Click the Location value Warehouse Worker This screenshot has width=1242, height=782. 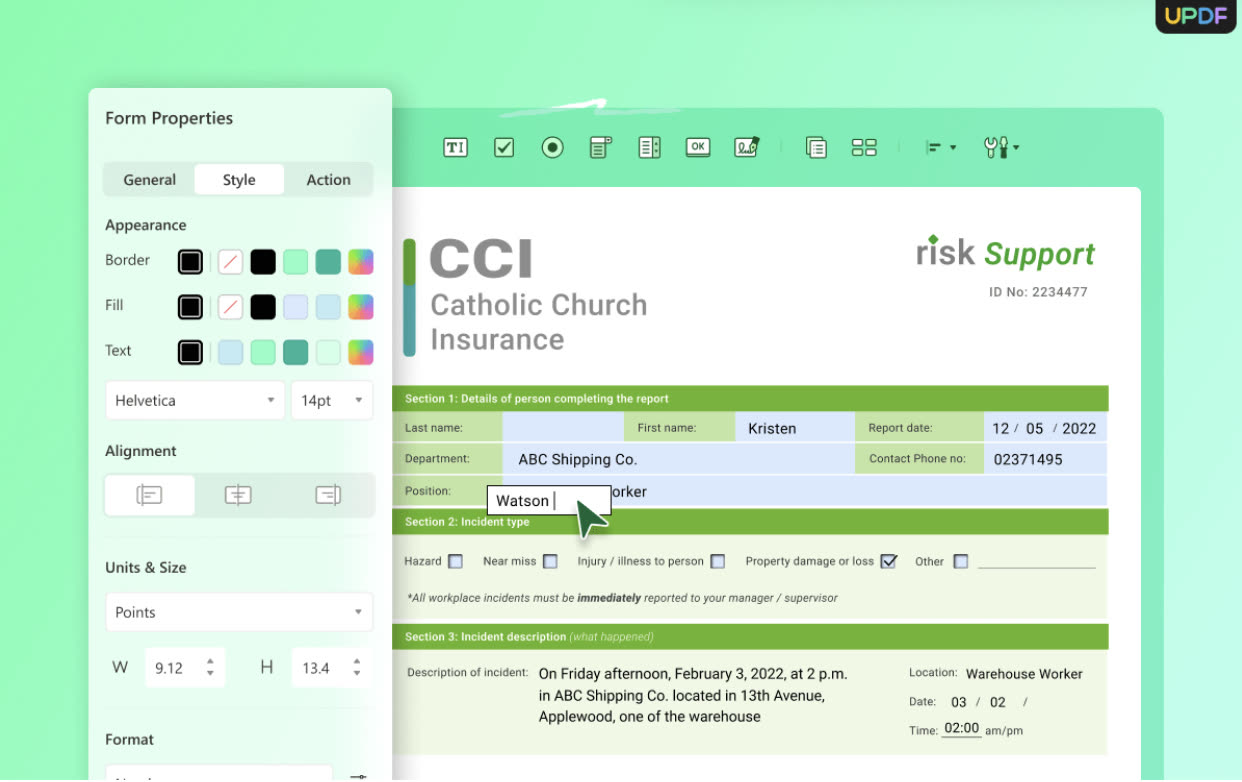tap(1024, 674)
